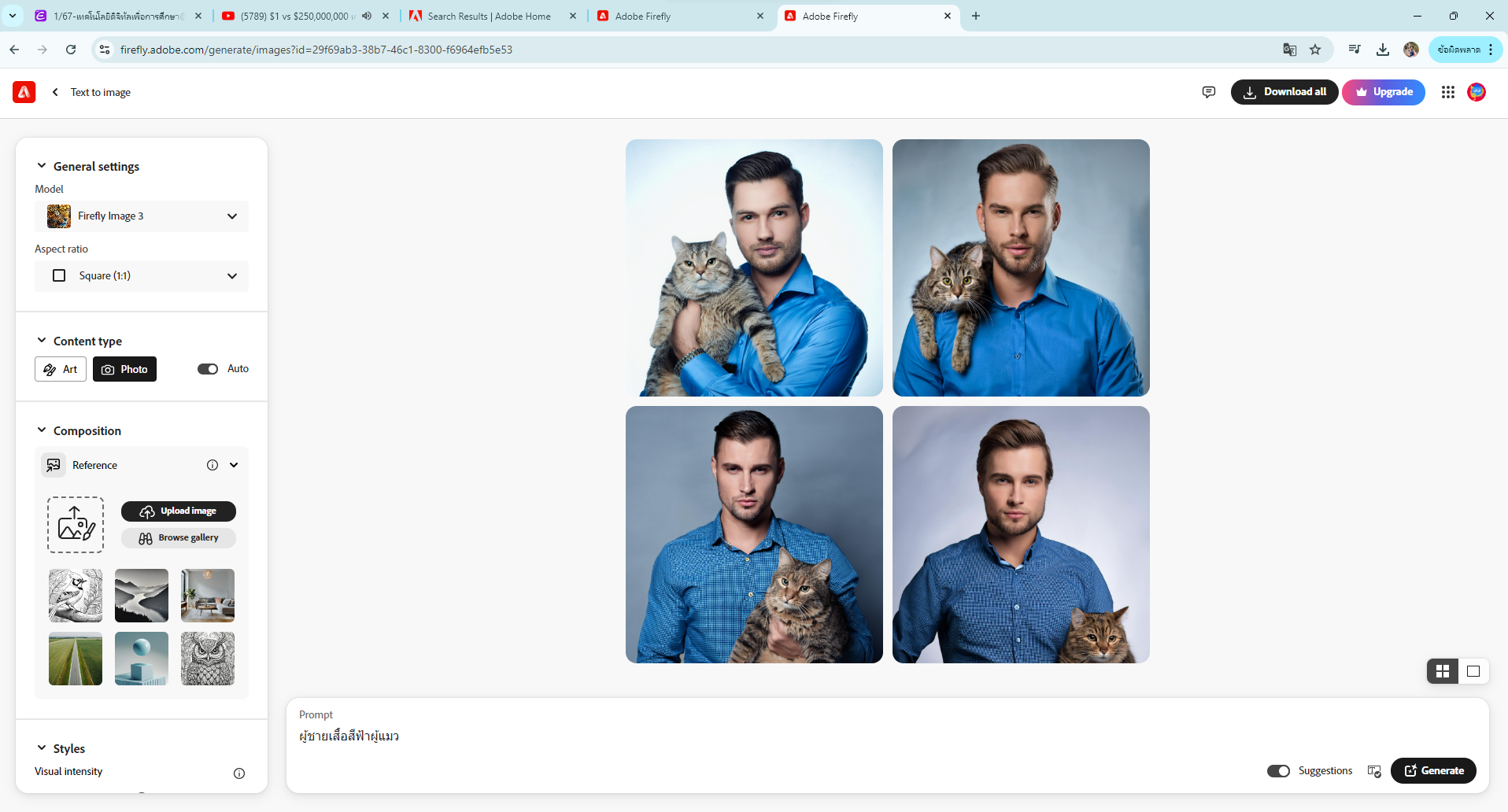
Task: Open the Square (1:1) aspect ratio dropdown
Action: pyautogui.click(x=142, y=276)
